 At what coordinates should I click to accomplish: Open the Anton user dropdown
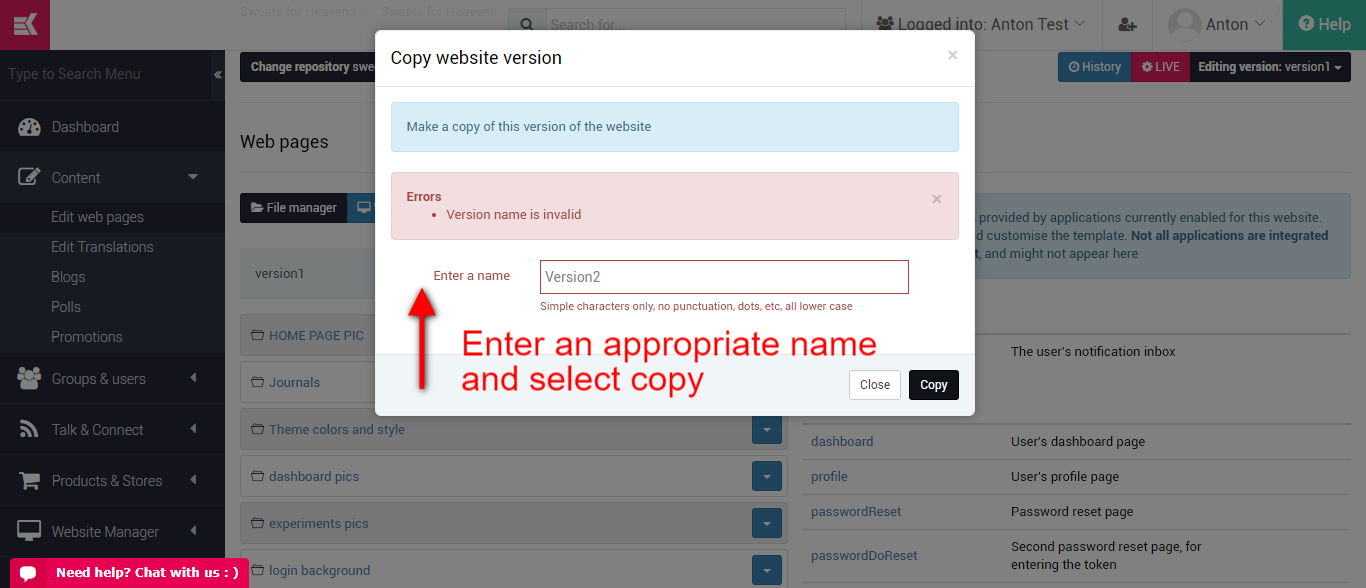pyautogui.click(x=1217, y=24)
